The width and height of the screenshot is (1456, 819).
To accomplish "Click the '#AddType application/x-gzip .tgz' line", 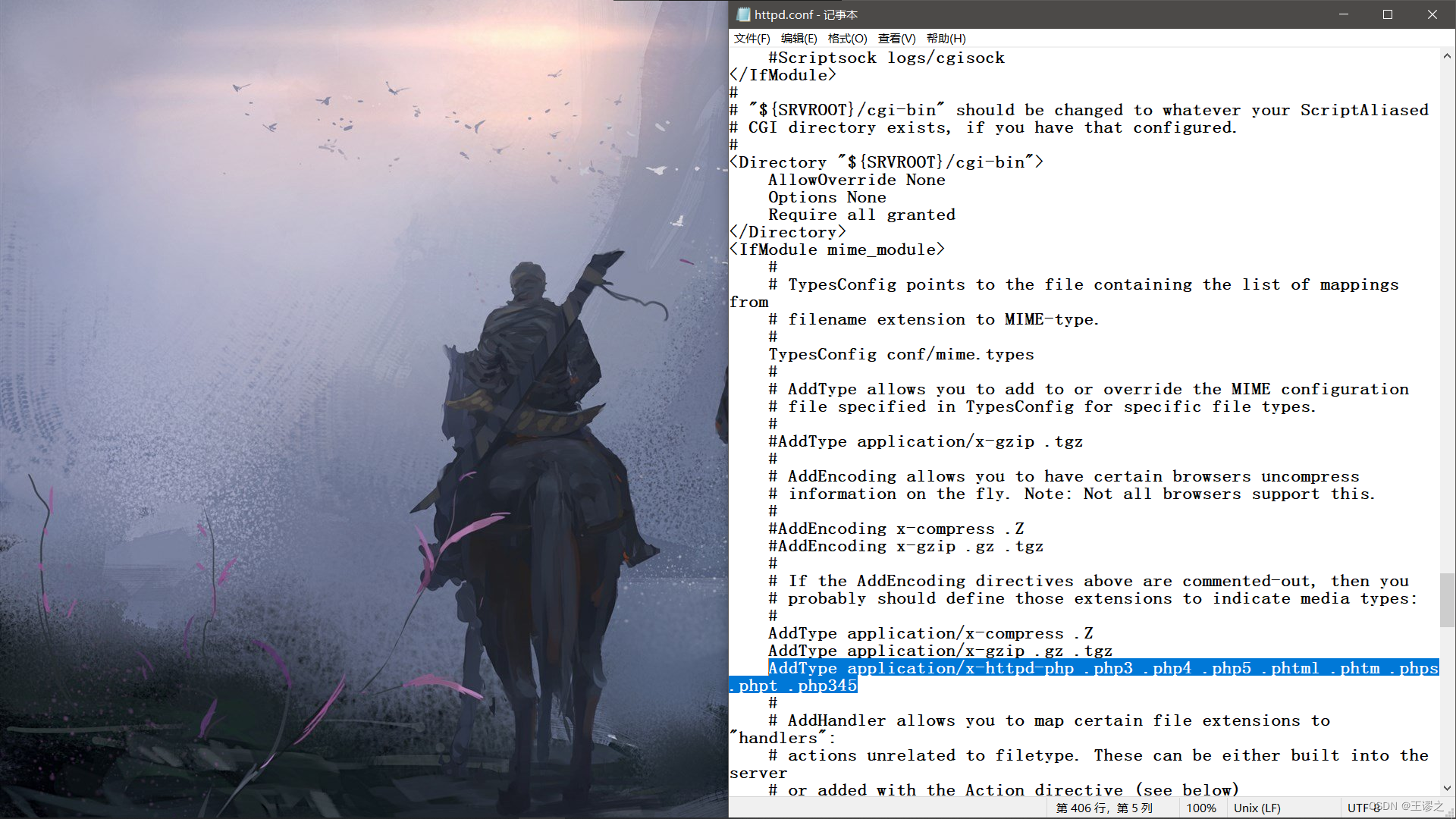I will point(925,441).
